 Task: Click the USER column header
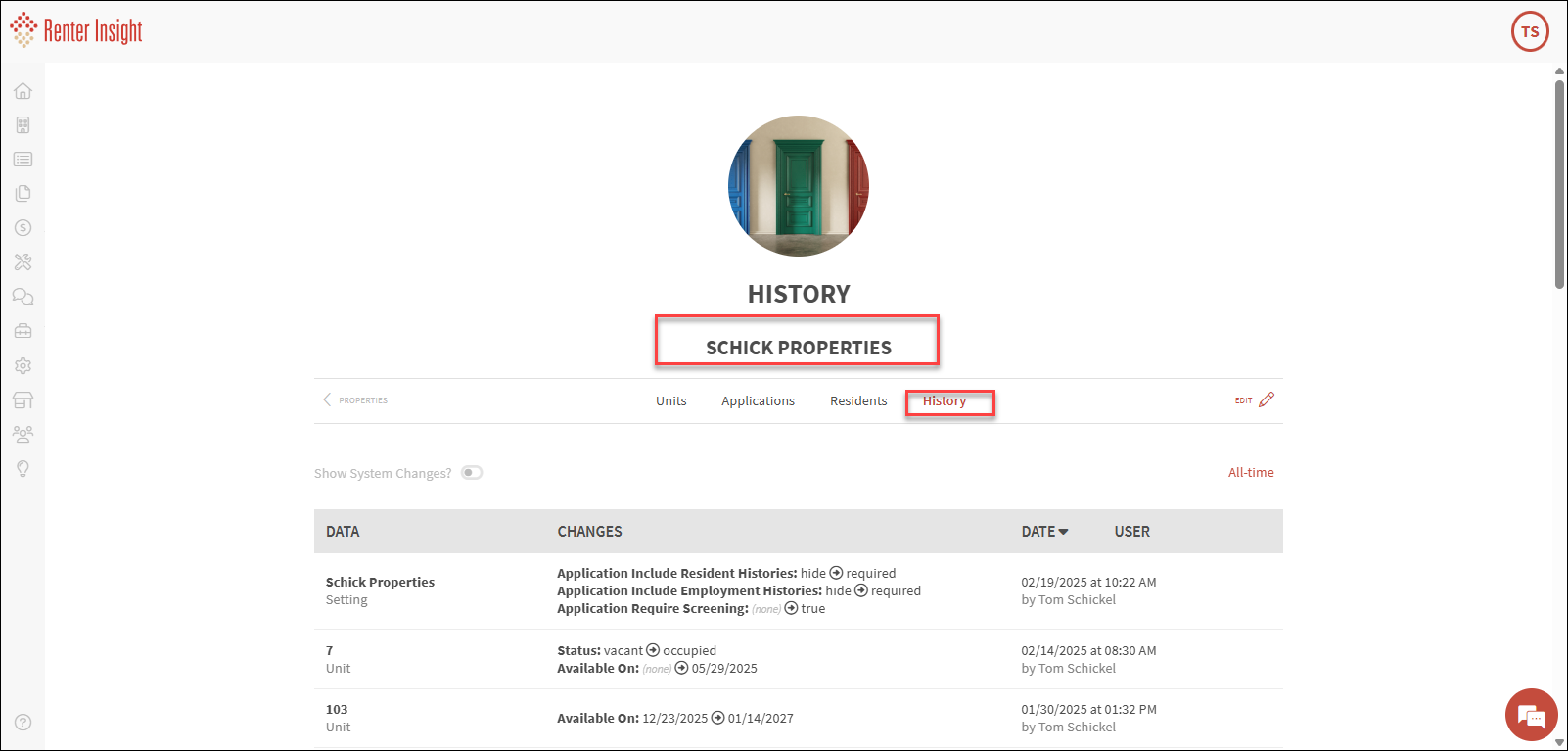(1131, 532)
